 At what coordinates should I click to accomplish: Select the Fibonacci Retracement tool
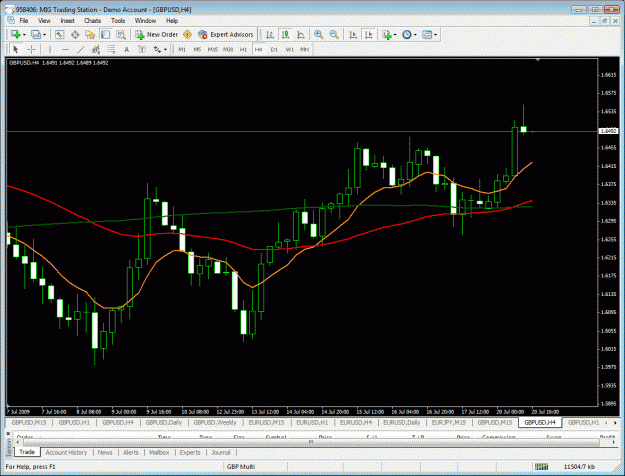pos(111,49)
